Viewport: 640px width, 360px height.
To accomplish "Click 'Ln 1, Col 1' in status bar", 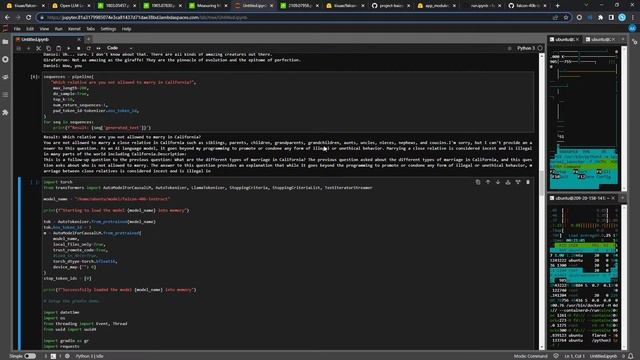I will [574, 356].
